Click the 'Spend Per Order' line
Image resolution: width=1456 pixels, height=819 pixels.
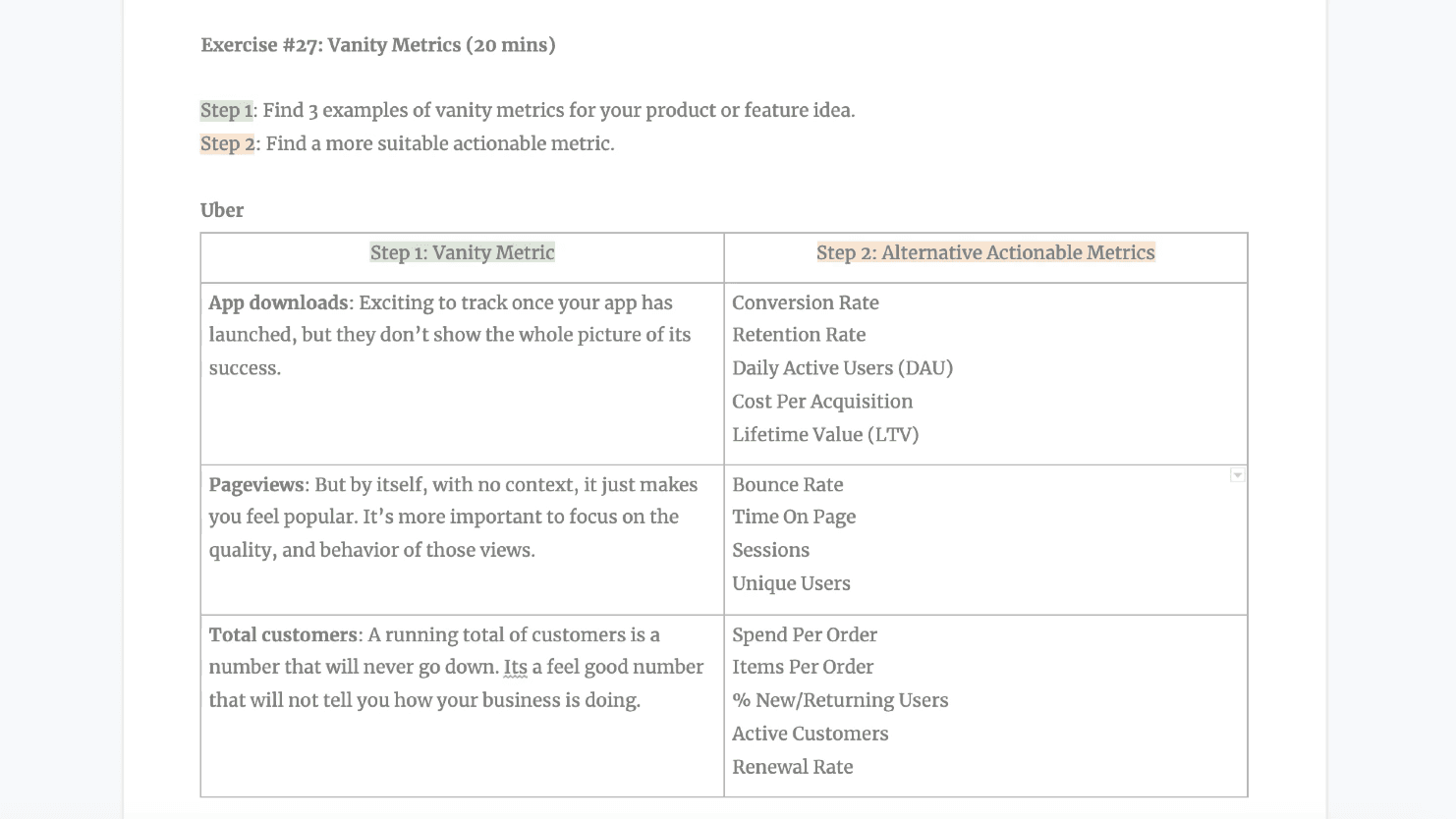click(x=804, y=634)
